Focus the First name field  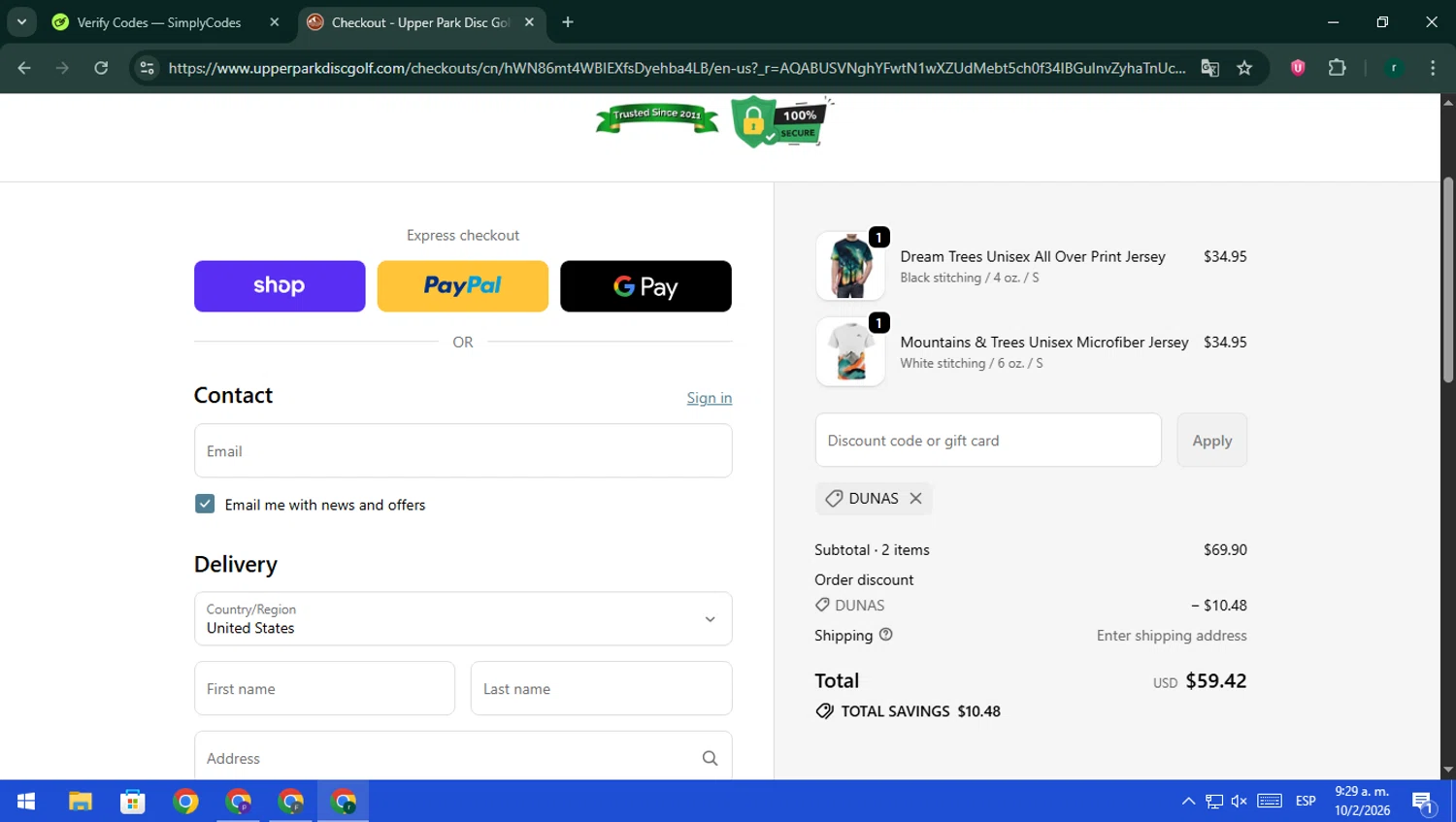click(324, 688)
